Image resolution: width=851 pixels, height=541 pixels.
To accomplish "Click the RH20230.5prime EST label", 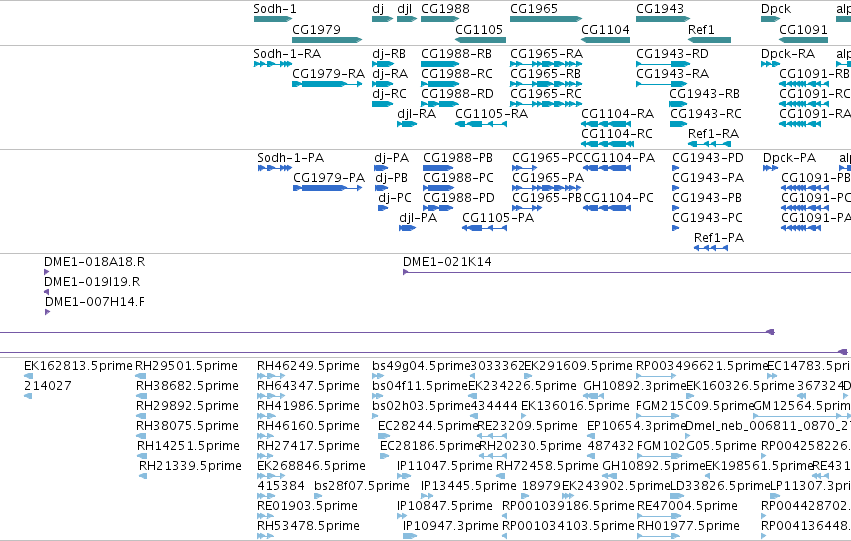I will pos(530,445).
